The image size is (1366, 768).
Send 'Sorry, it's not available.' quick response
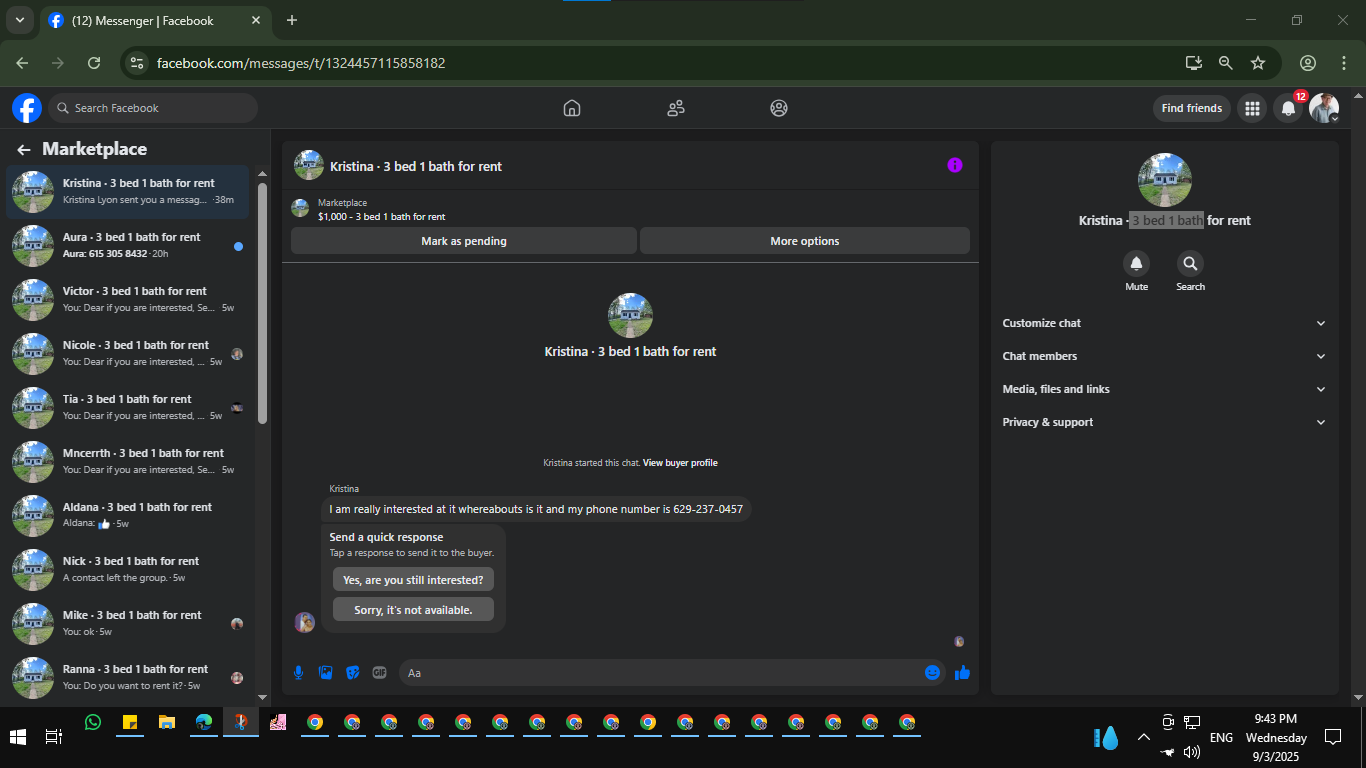413,610
